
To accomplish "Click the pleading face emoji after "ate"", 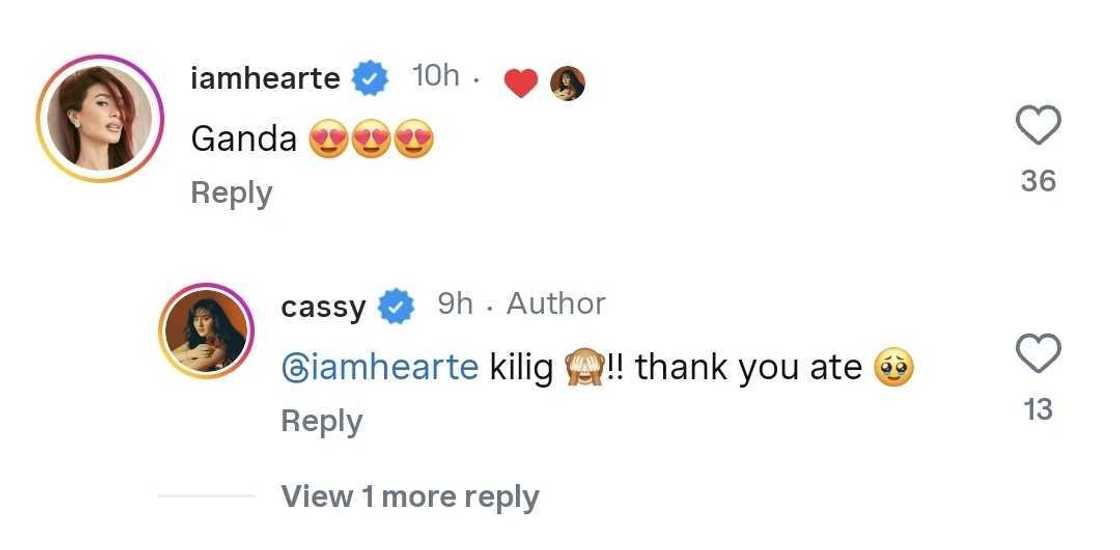I will coord(894,369).
